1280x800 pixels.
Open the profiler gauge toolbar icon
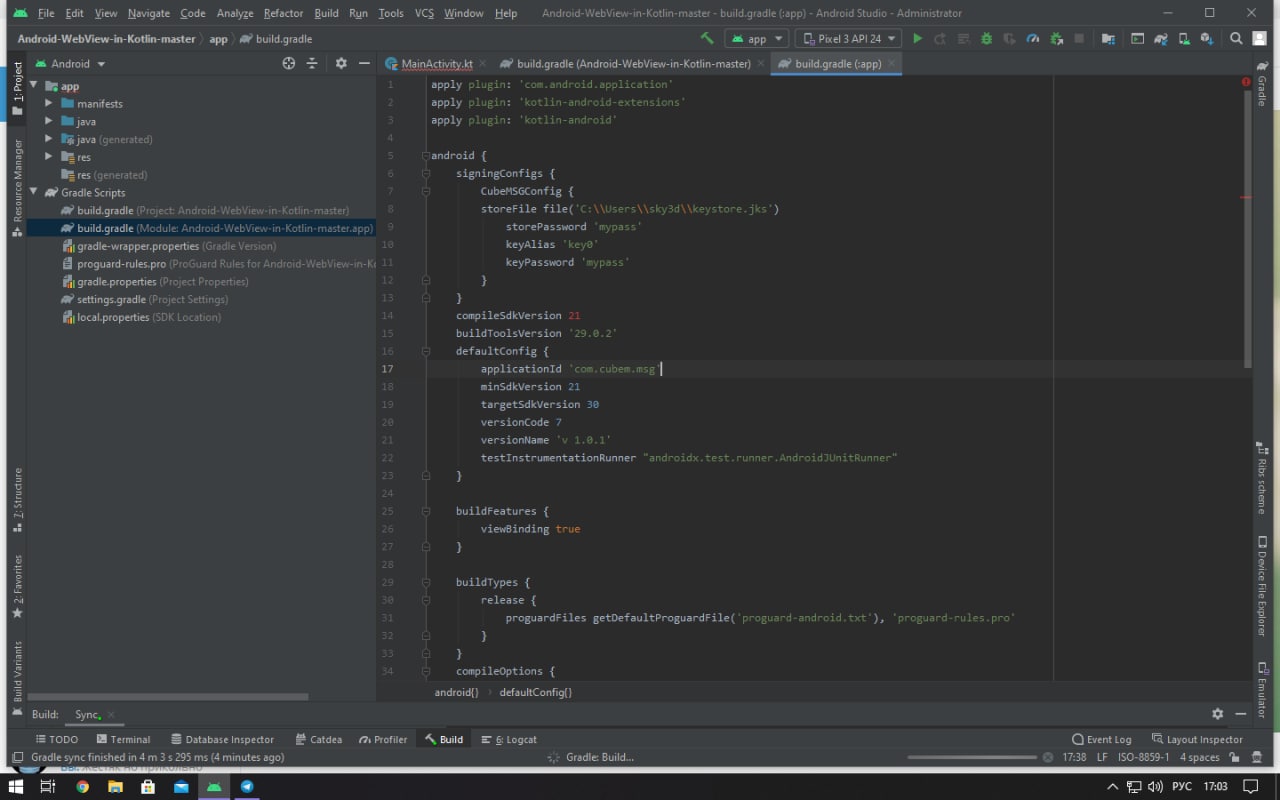pos(1032,39)
